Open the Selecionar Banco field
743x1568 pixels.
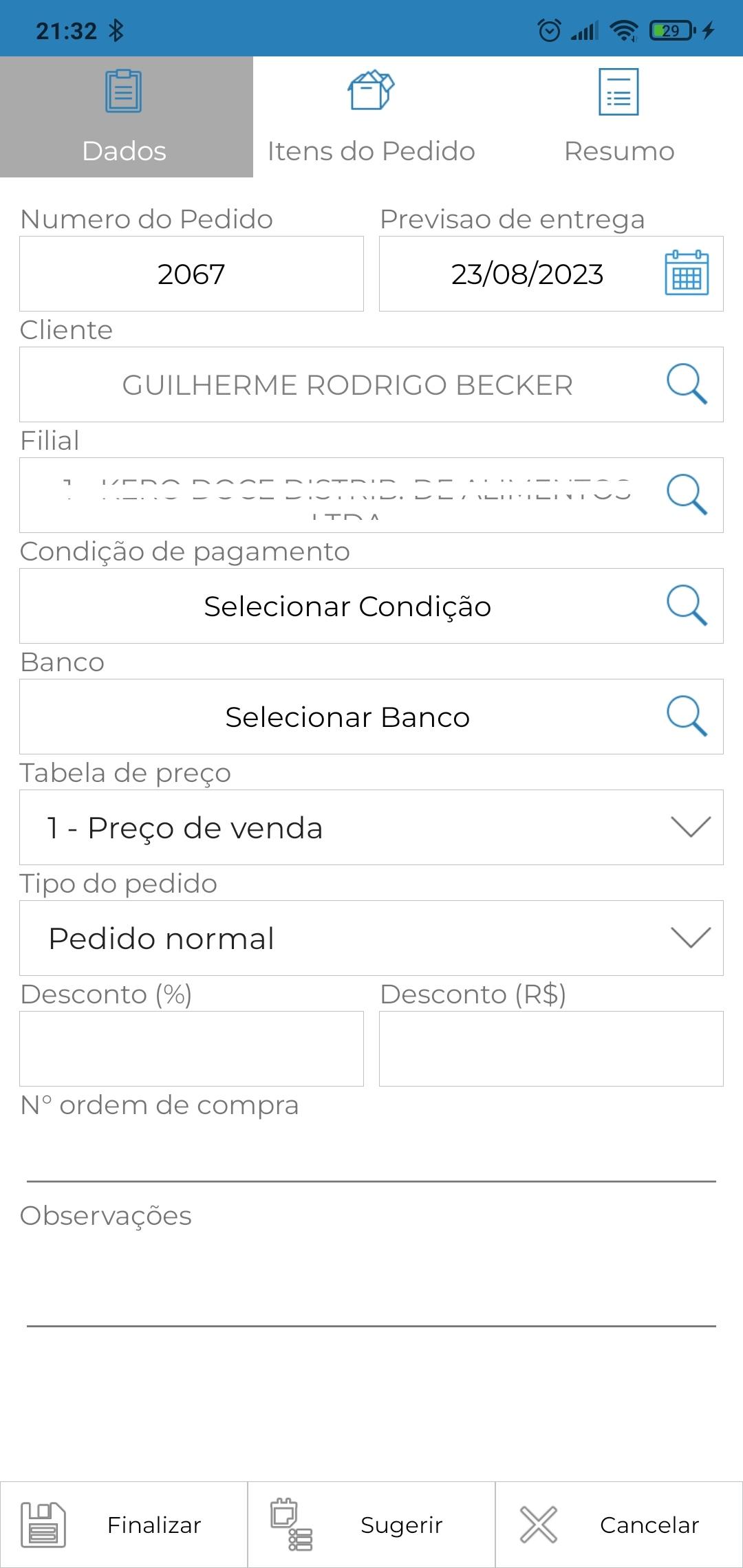pos(371,717)
